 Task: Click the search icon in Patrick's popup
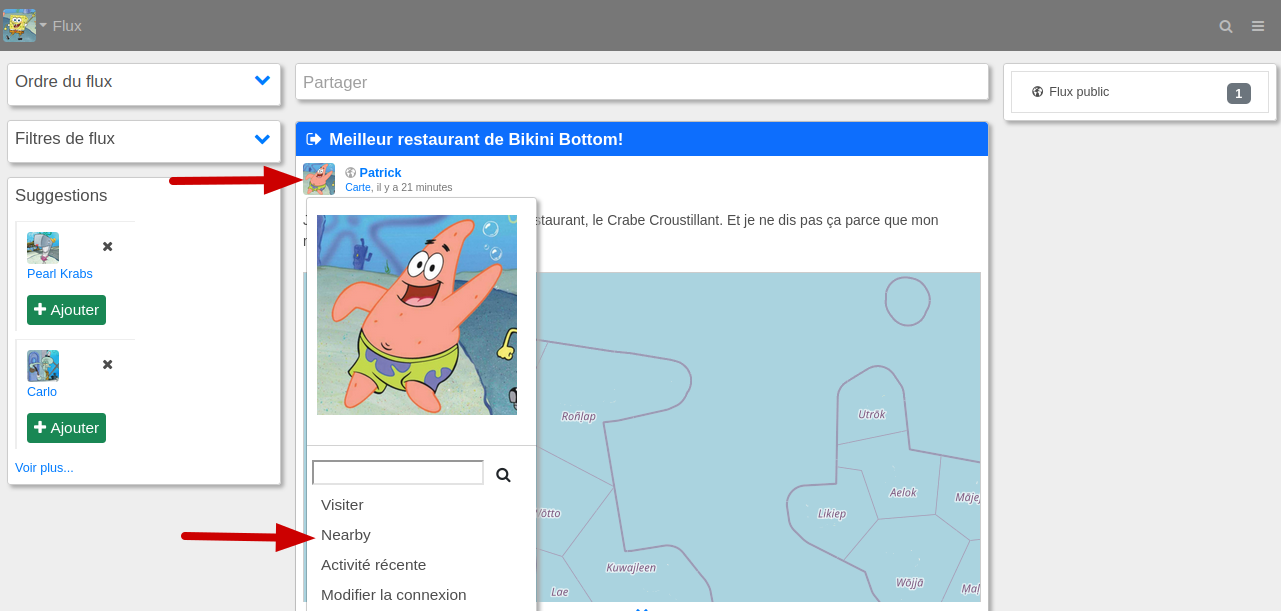click(x=503, y=475)
